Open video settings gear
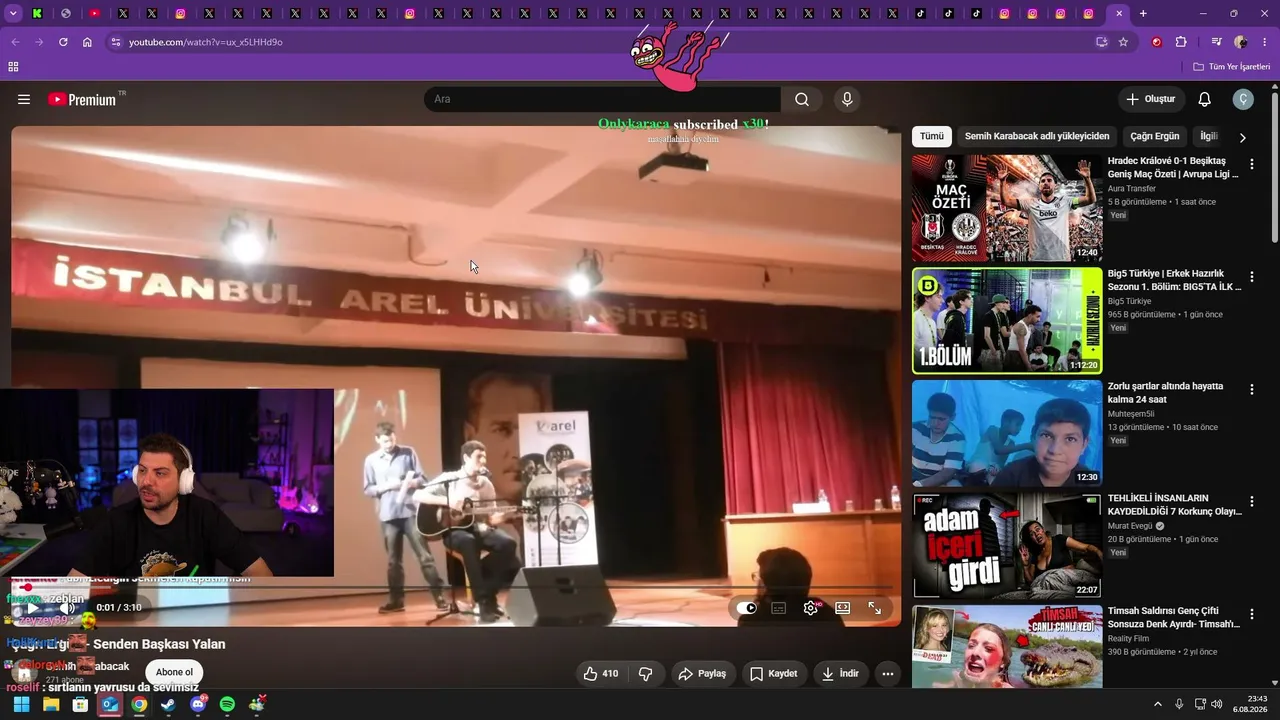This screenshot has height=720, width=1280. [x=810, y=608]
